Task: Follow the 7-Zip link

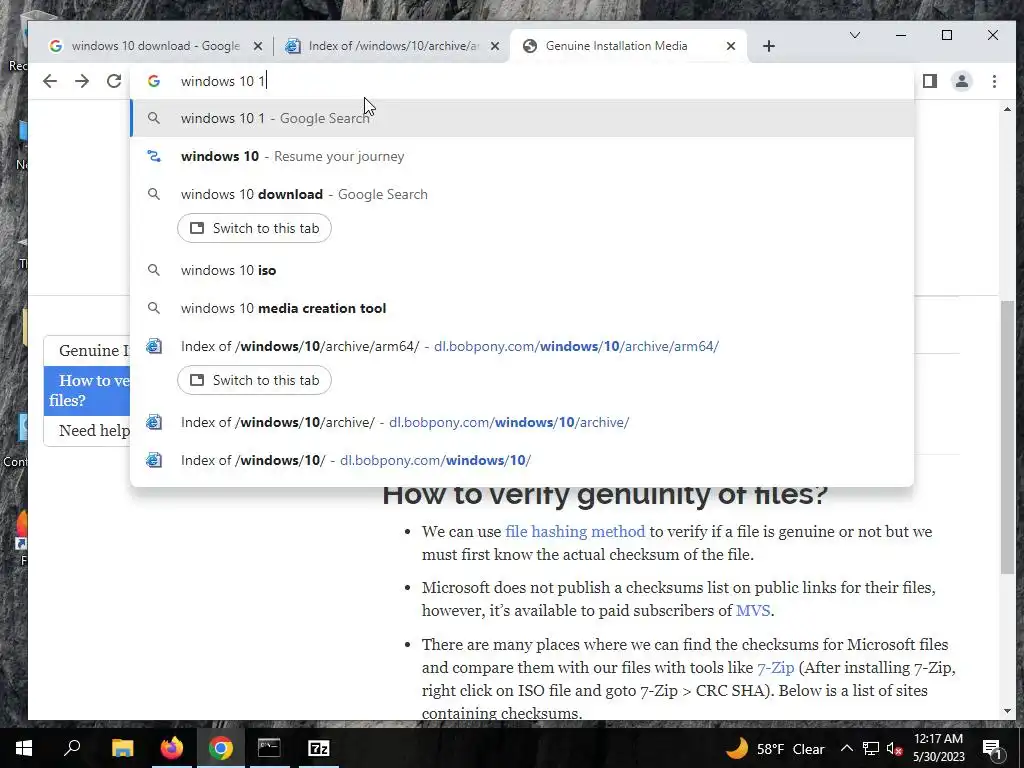Action: coord(775,668)
